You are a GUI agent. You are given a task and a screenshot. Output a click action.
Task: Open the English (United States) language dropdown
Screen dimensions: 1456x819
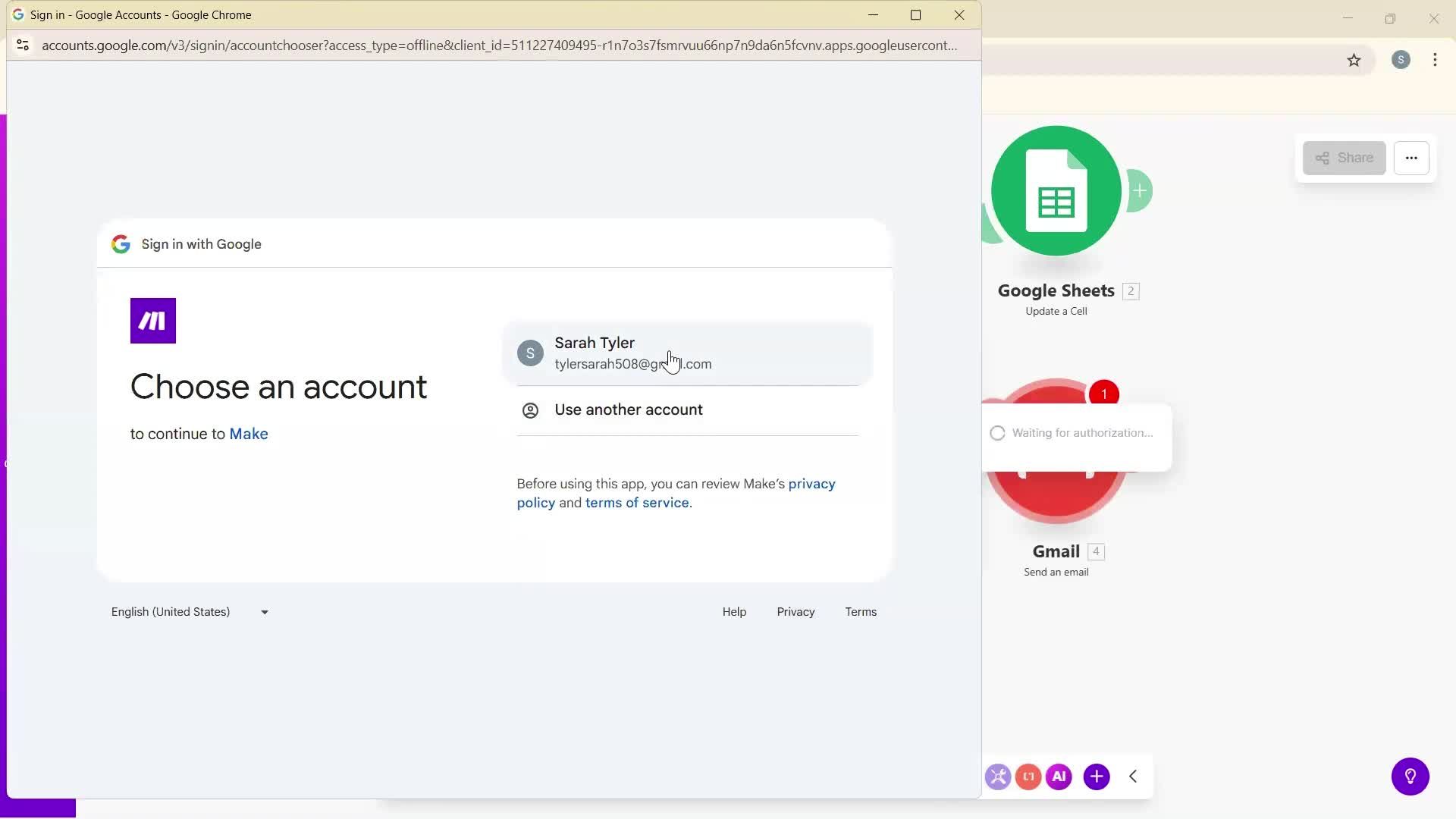click(x=190, y=611)
